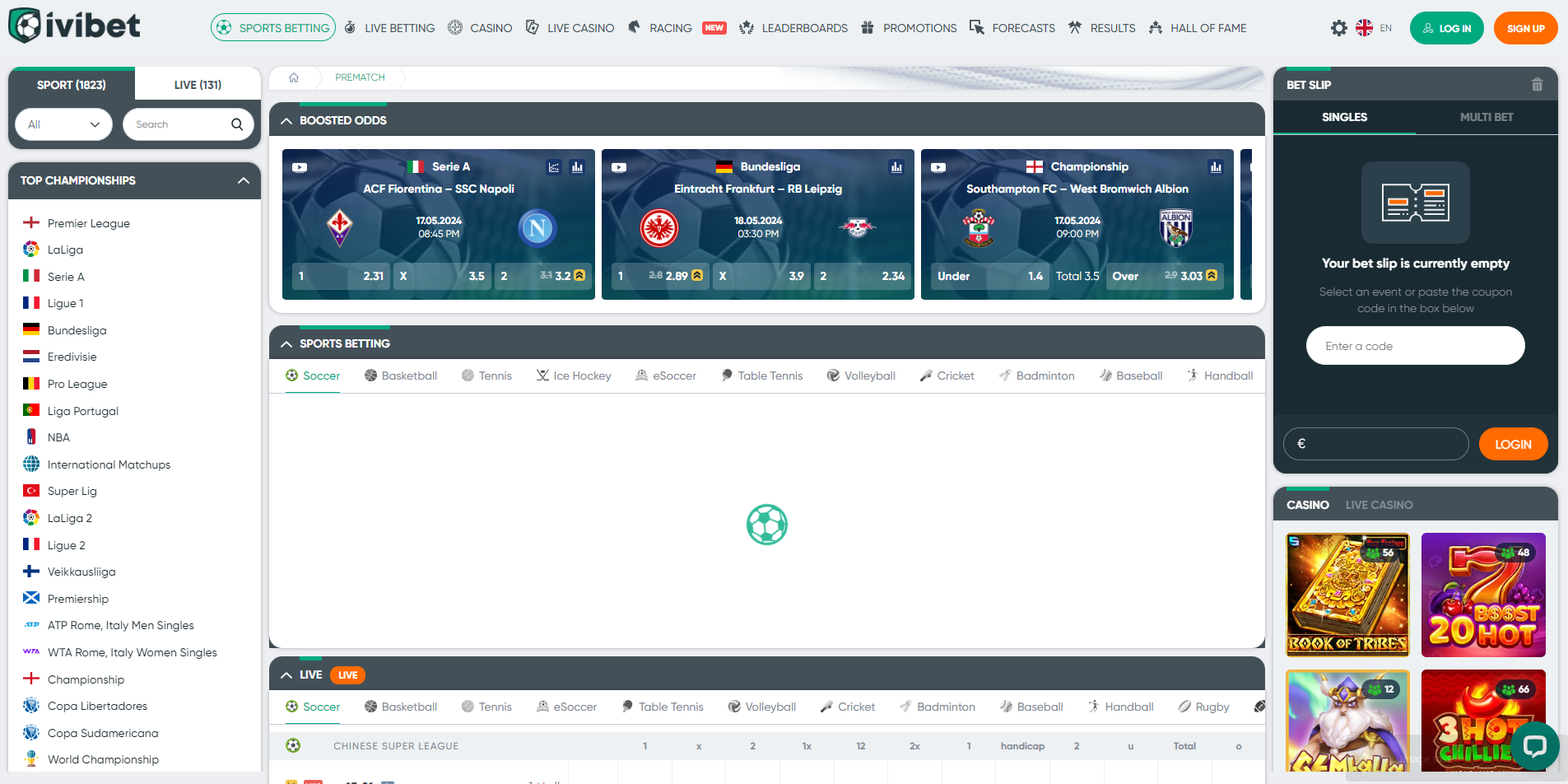Bet Over 3.5 at odds 3.03
This screenshot has height=784, width=1568.
[x=1164, y=276]
